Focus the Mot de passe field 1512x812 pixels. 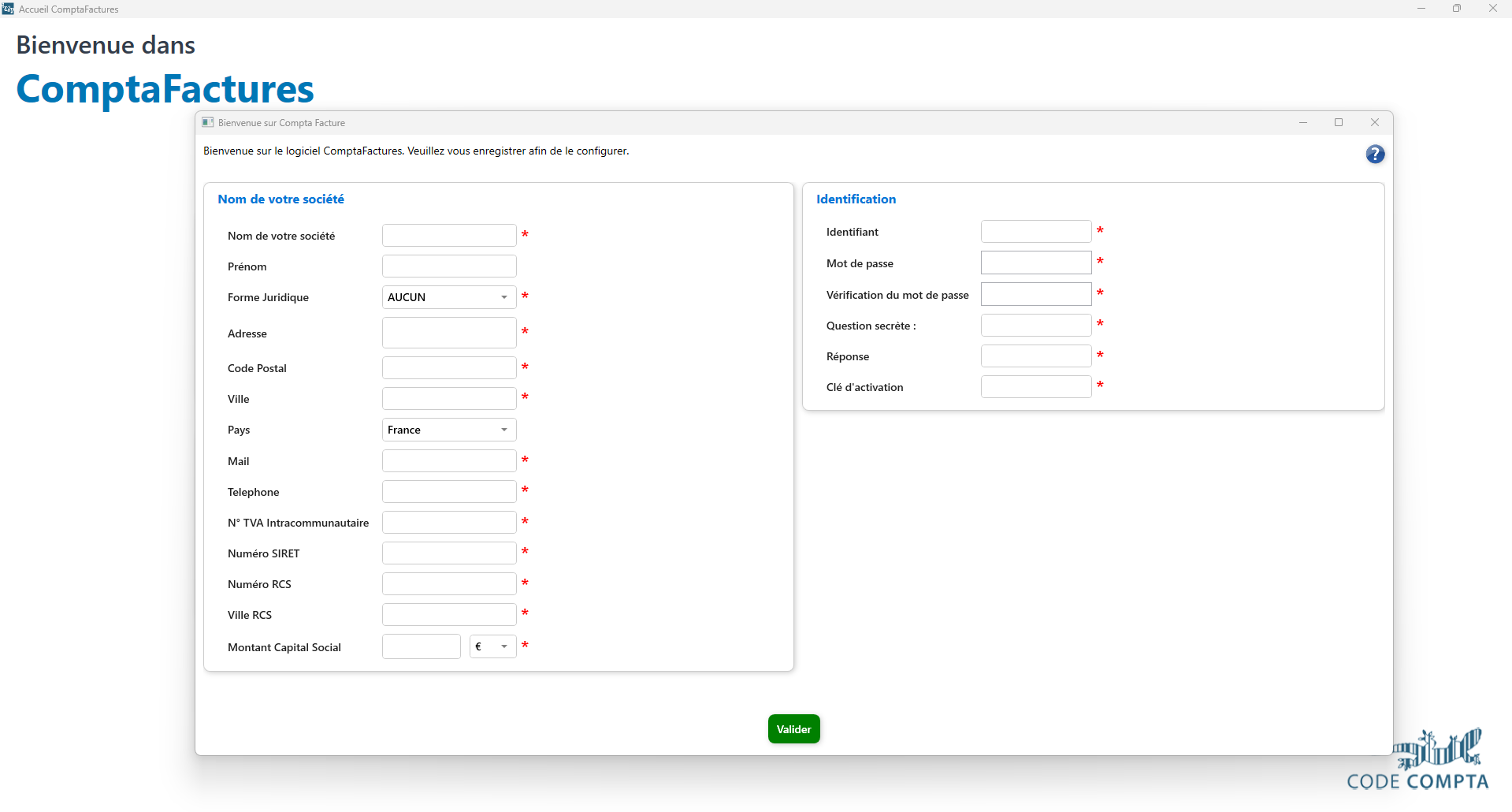pyautogui.click(x=1036, y=263)
